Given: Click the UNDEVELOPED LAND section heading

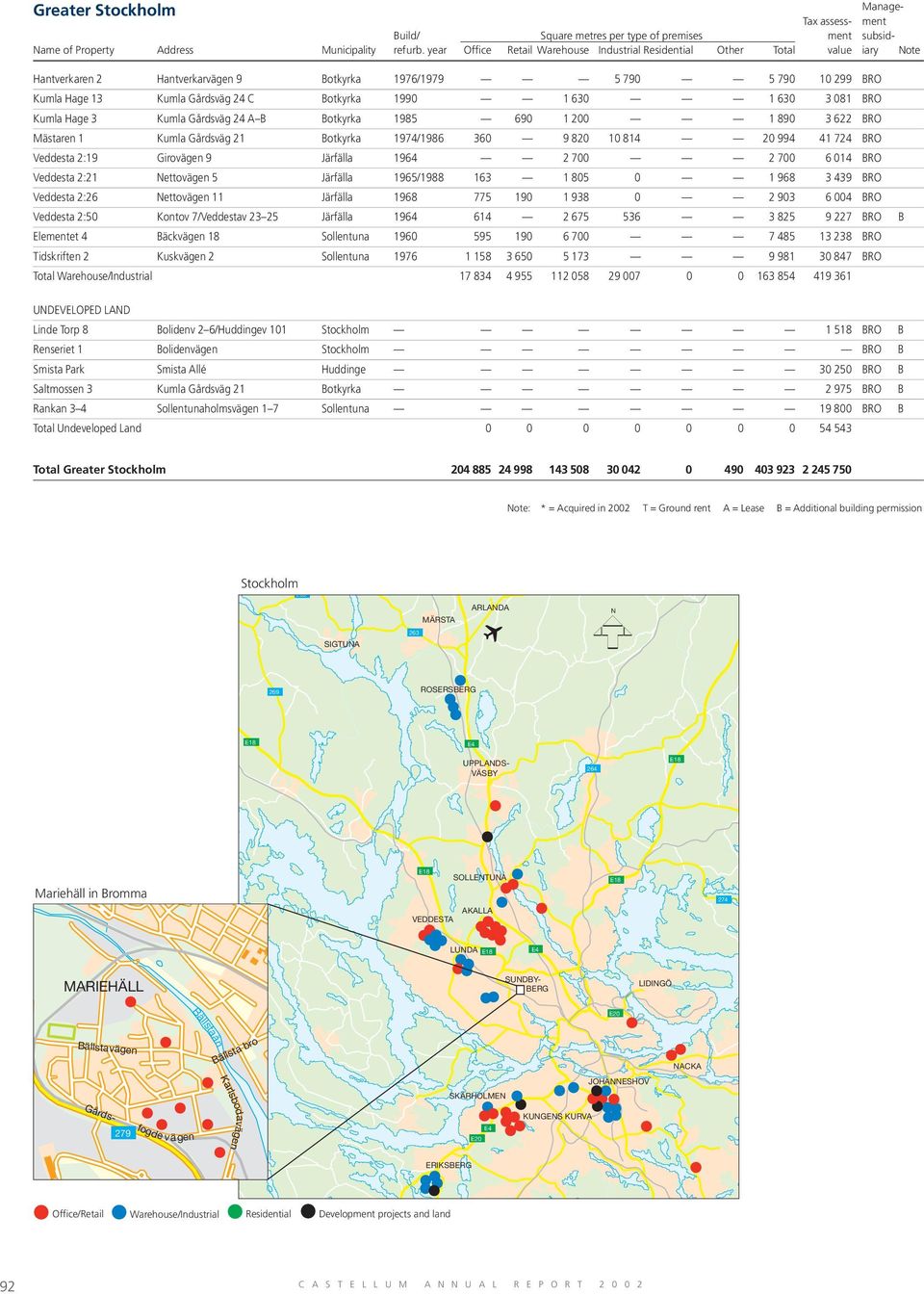Looking at the screenshot, I should tap(81, 310).
